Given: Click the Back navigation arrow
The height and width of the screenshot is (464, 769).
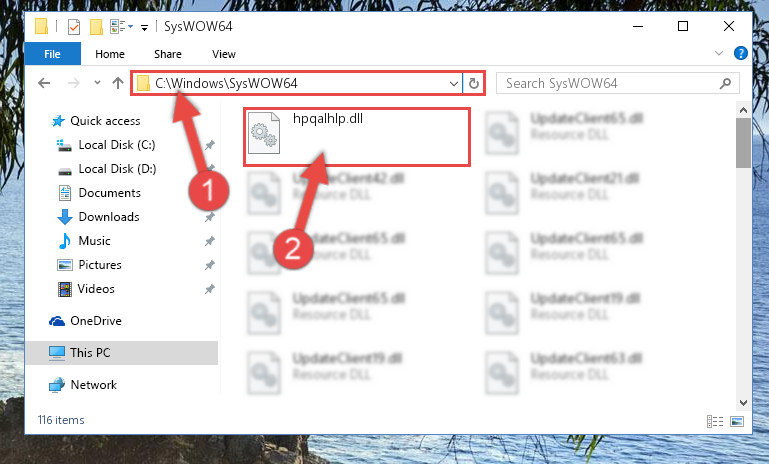Looking at the screenshot, I should coord(44,83).
